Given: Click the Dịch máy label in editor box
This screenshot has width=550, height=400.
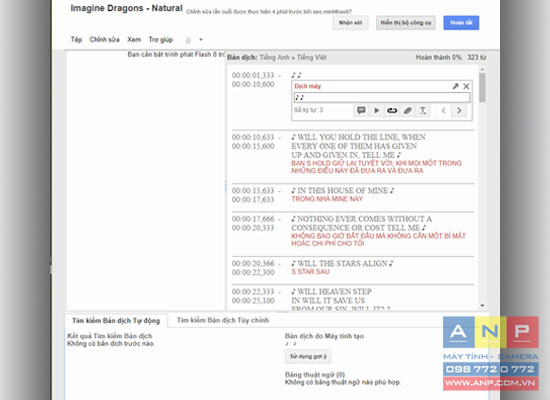Looking at the screenshot, I should click(308, 86).
